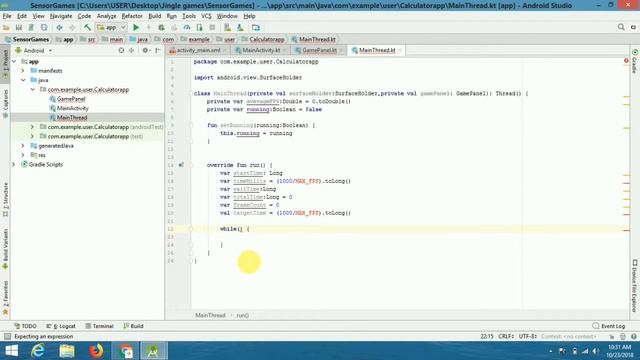Viewport: 640px width, 360px height.
Task: Click the red error indicator in editor
Action: click(x=626, y=61)
